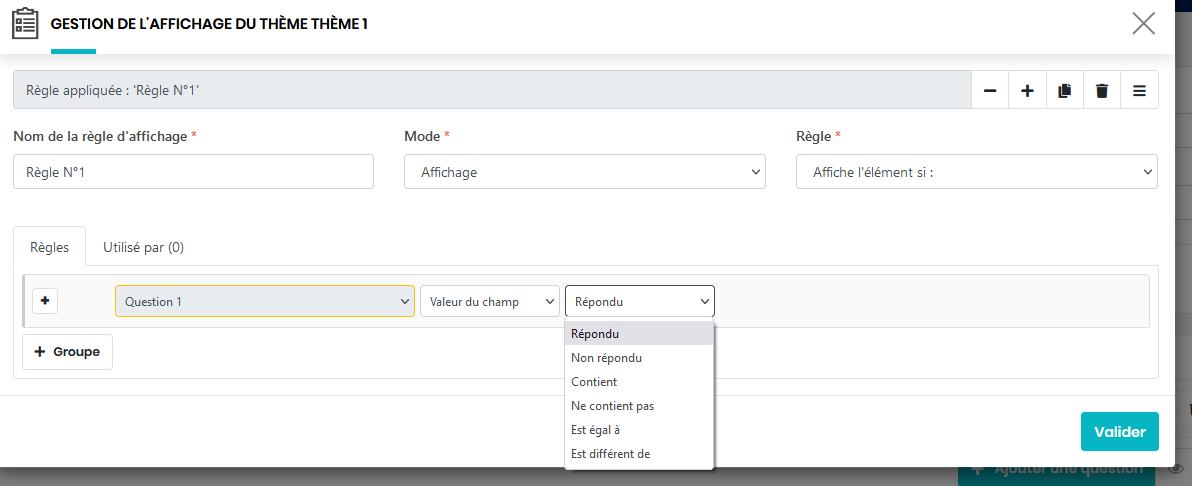Click the '+ Groupe' button
Screen dimensions: 1192x486
point(67,352)
